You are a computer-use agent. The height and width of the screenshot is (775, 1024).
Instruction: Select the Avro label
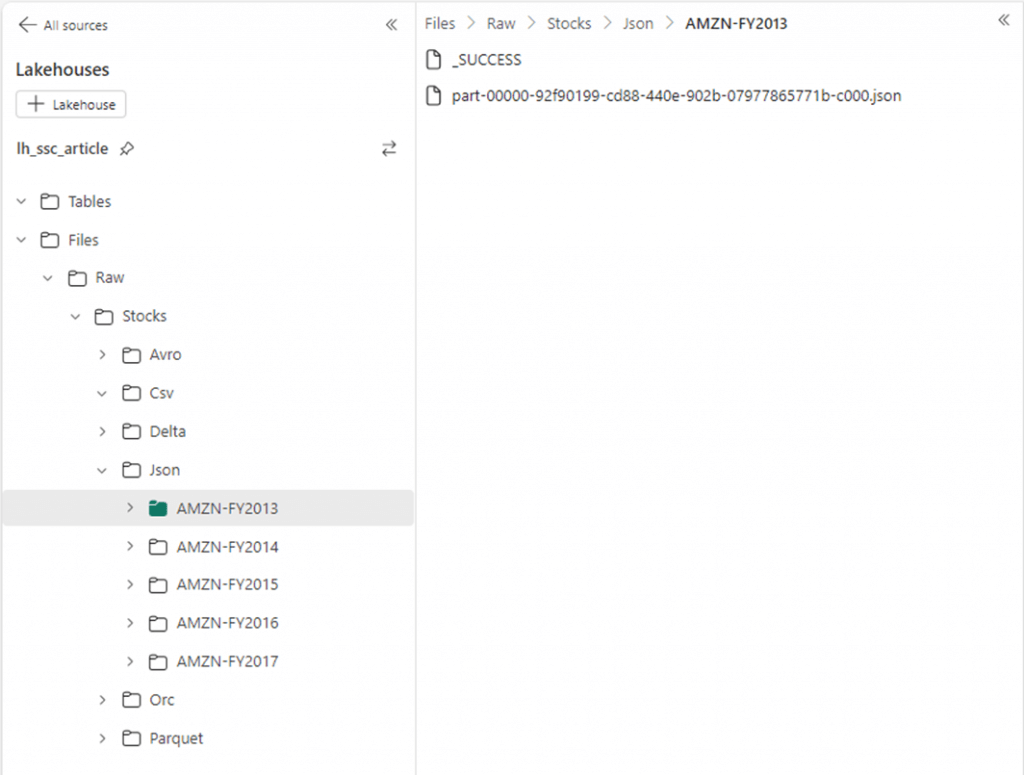click(x=165, y=355)
